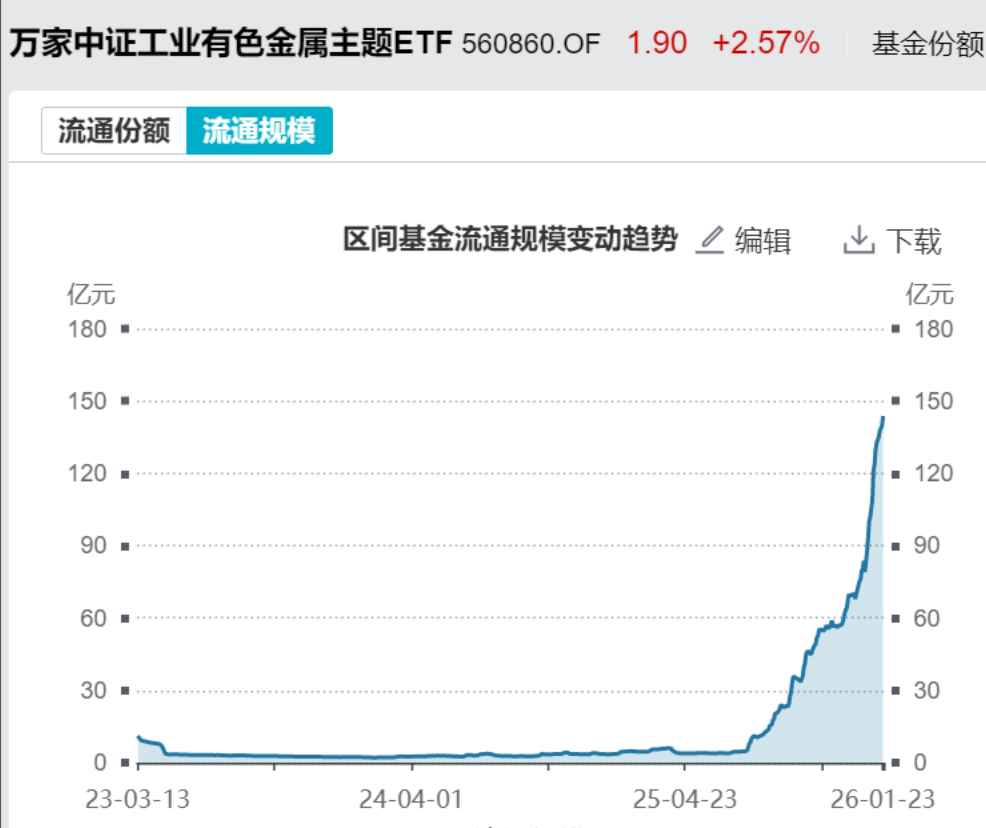Click the 编辑 text link
Screen dimensions: 986x828
click(763, 241)
